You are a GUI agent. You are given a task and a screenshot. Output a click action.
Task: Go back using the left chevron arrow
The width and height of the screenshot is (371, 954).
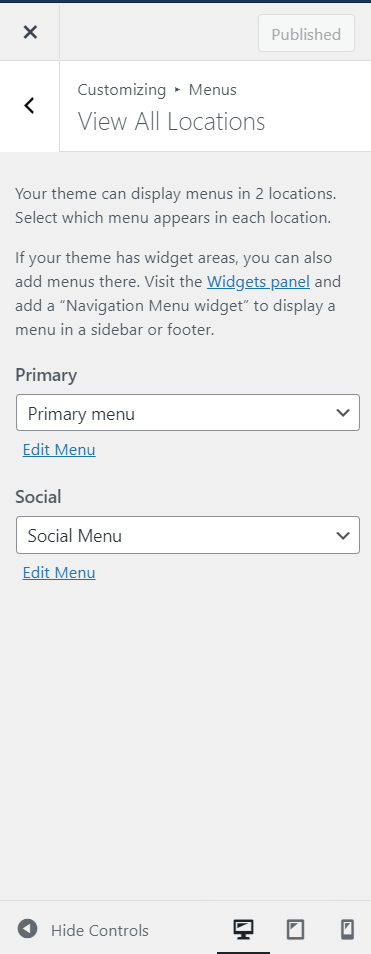click(x=29, y=106)
